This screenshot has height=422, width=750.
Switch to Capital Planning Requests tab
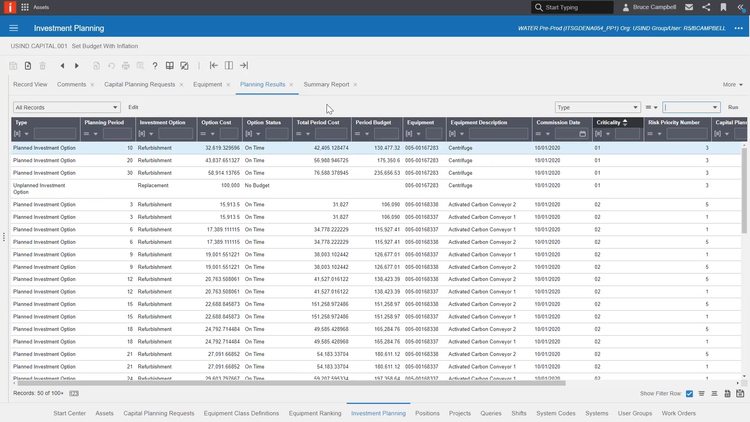pos(140,84)
